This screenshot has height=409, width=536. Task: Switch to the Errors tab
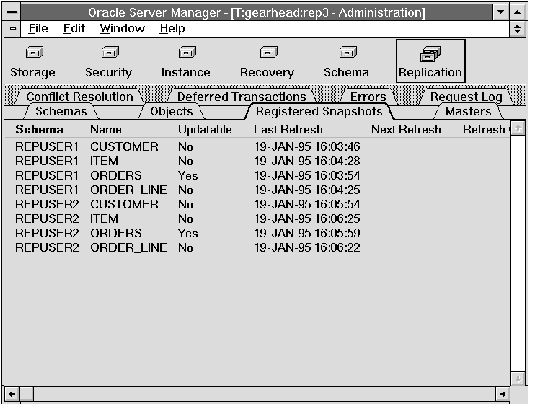click(x=368, y=97)
